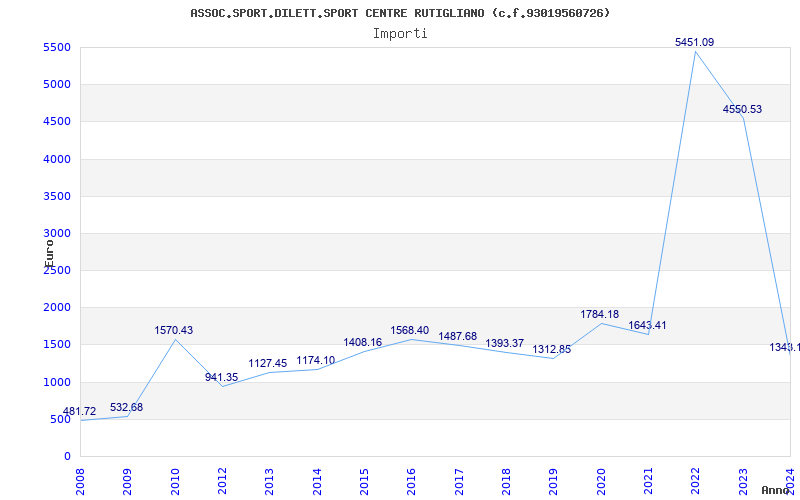This screenshot has width=800, height=500.
Task: Select the 1127.45 data label
Action: [268, 363]
